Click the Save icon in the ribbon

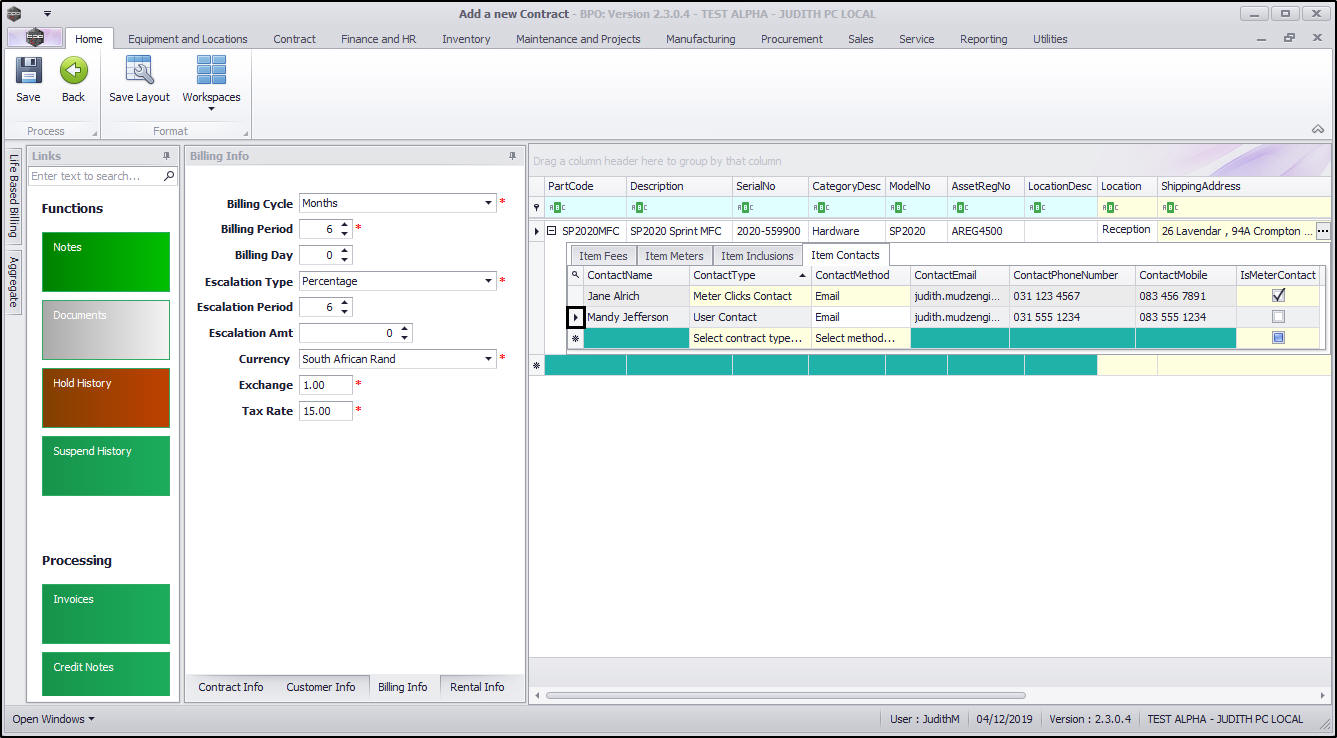coord(28,71)
